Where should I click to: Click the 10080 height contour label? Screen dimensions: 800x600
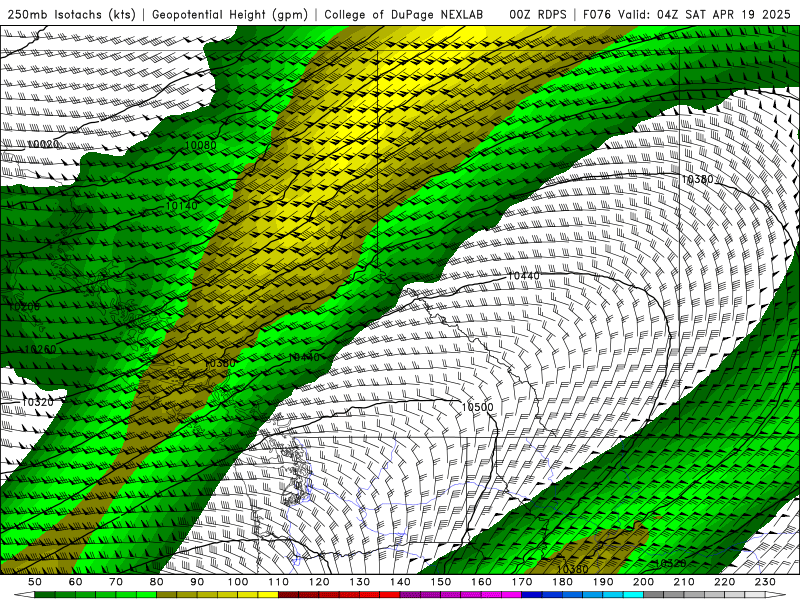tap(201, 145)
